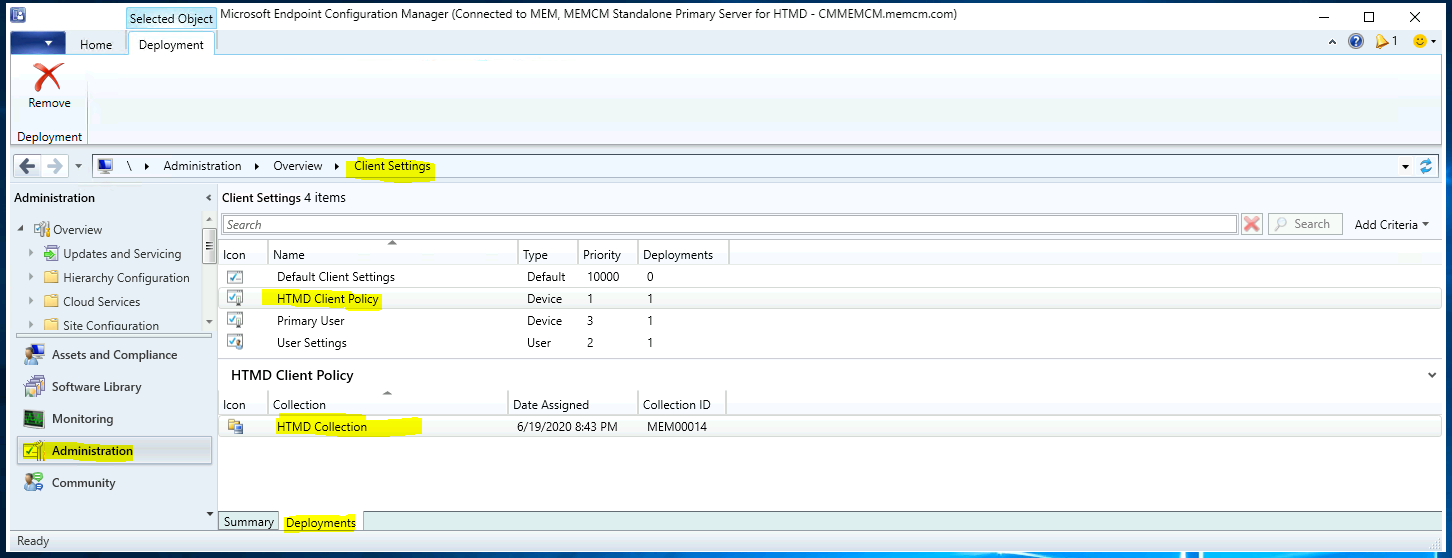Click the back navigation arrow
1452x558 pixels.
[x=27, y=166]
